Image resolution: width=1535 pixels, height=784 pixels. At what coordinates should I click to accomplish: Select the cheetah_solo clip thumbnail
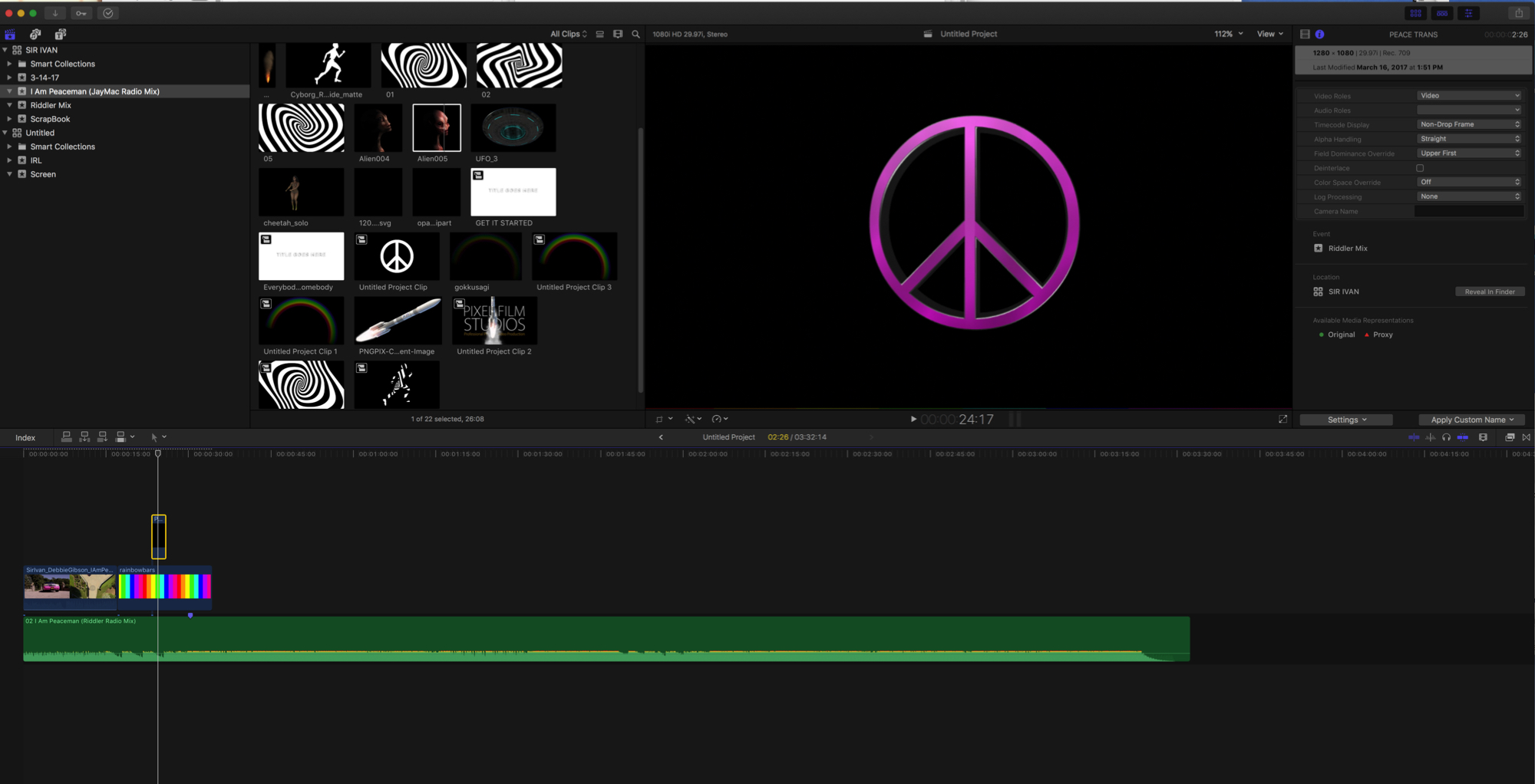302,192
